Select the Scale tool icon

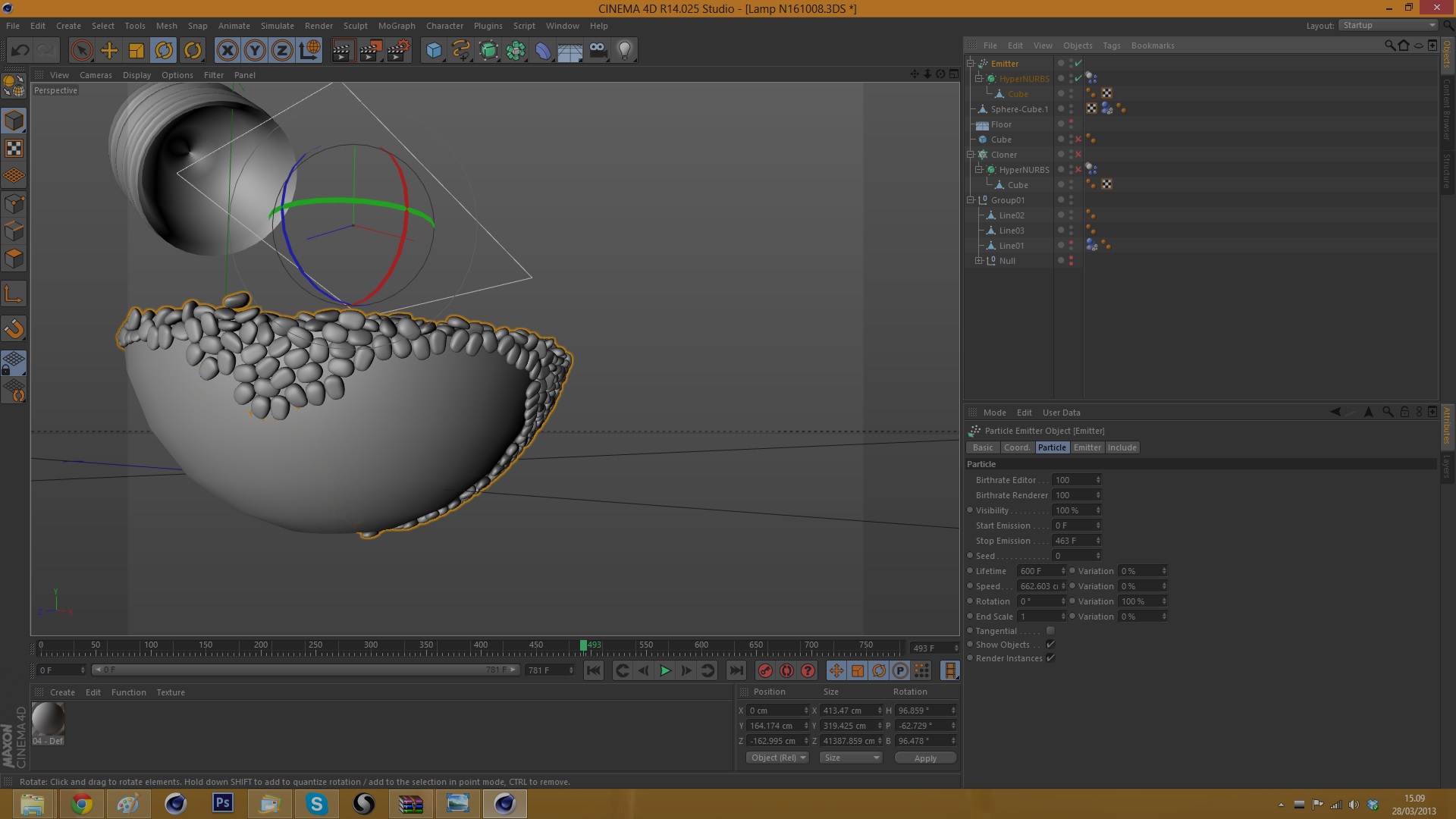(136, 51)
